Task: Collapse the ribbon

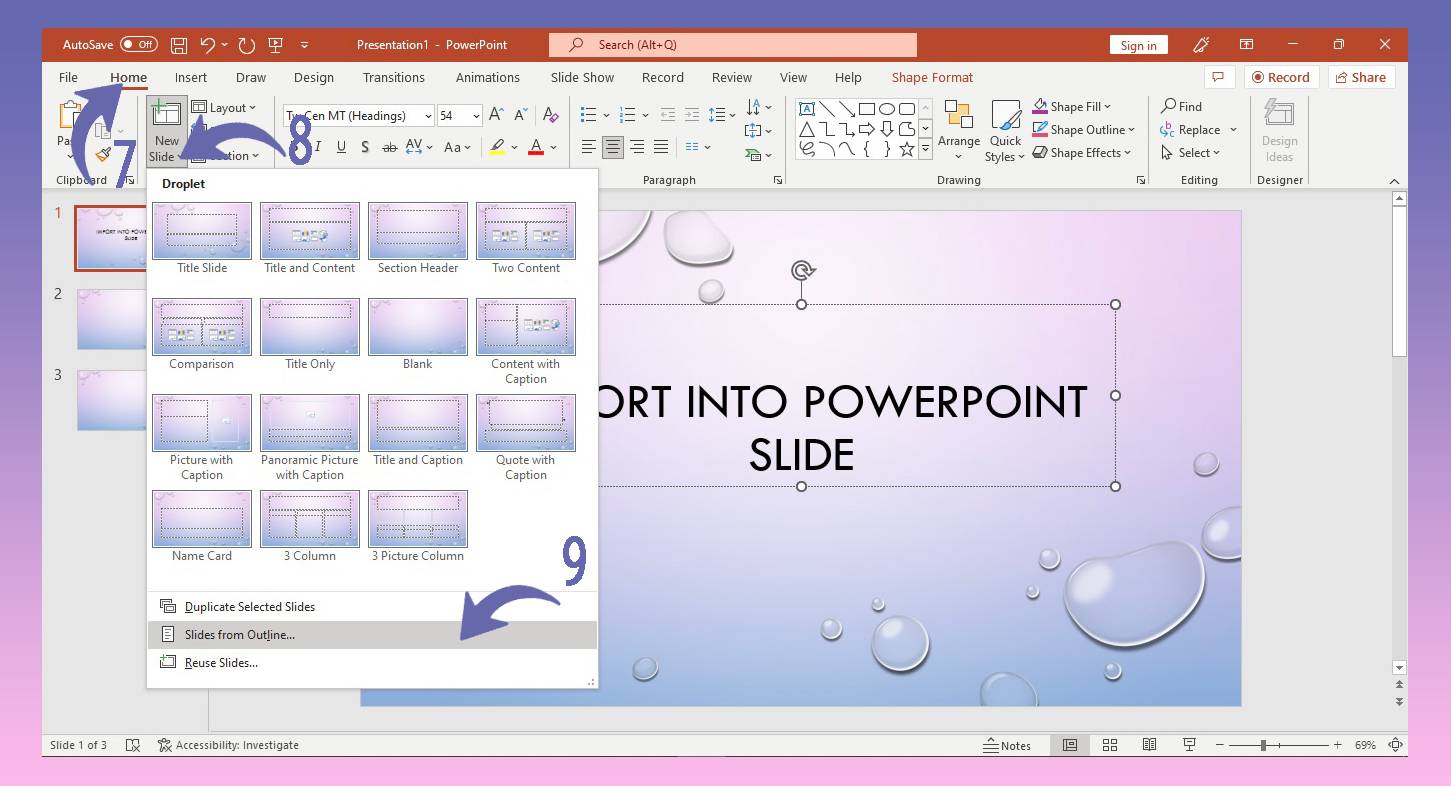Action: click(x=1395, y=181)
